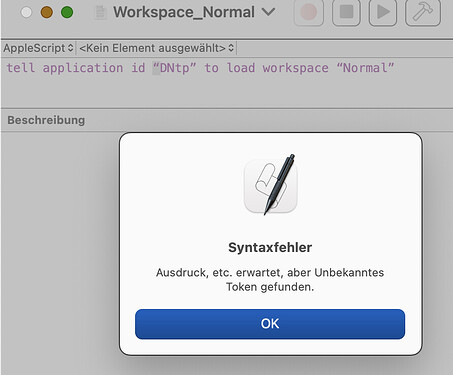
Task: Click the yellow minimize window button
Action: (47, 12)
